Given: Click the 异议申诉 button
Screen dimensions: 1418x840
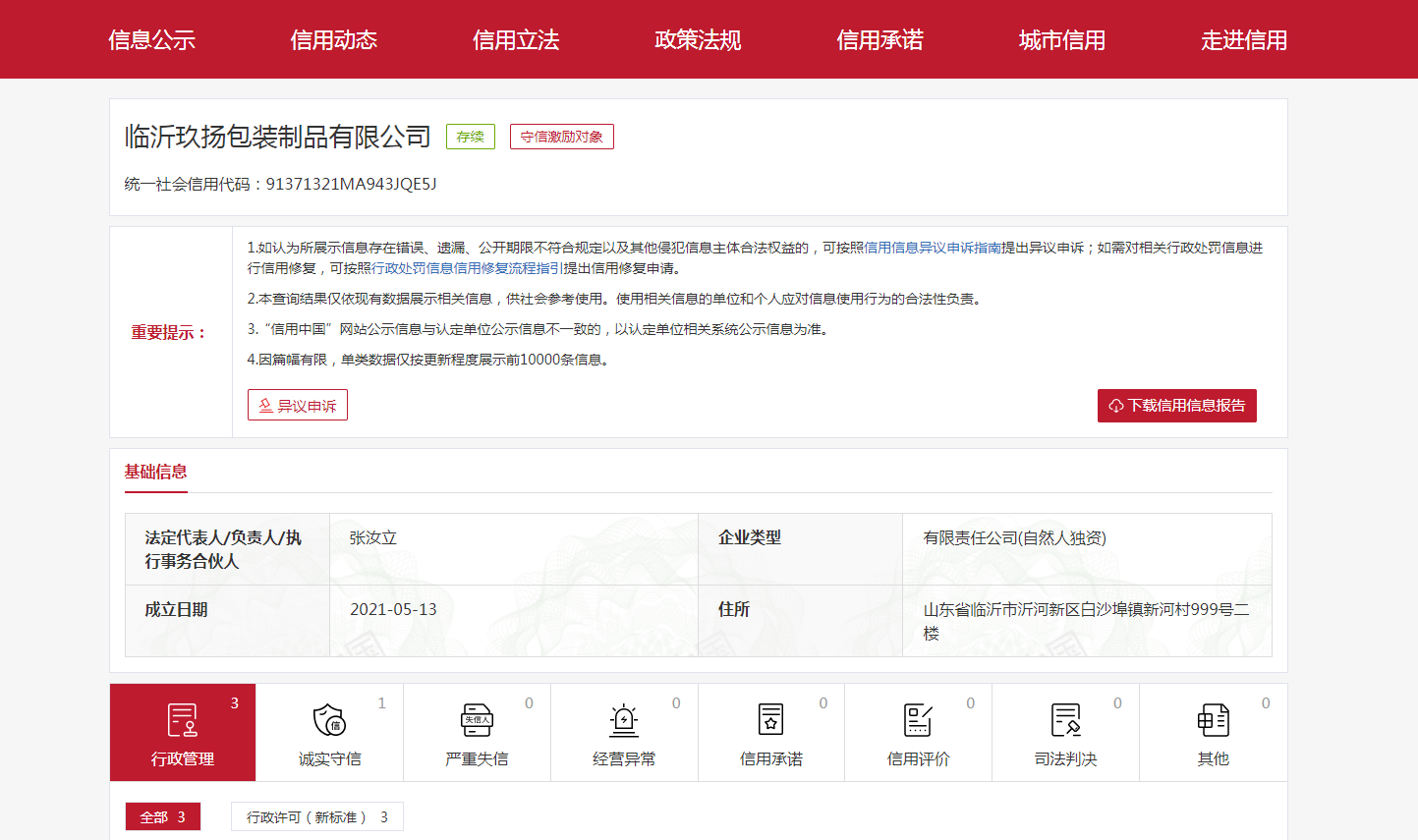Looking at the screenshot, I should pyautogui.click(x=297, y=406).
